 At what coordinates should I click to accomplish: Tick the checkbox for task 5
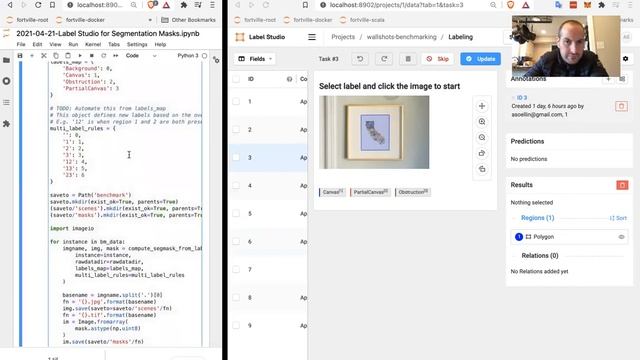coord(236,213)
